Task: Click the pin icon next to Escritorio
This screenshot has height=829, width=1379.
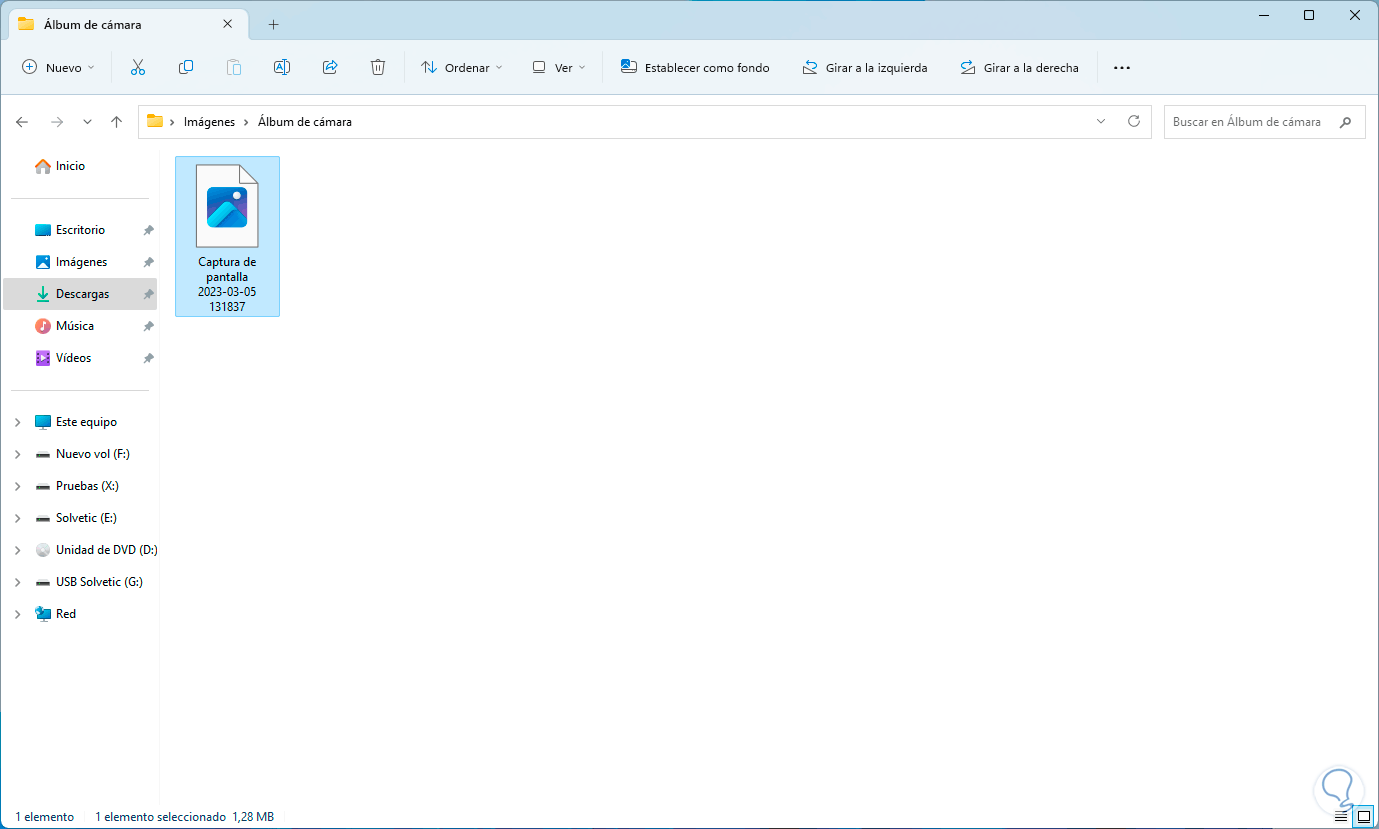Action: point(148,230)
